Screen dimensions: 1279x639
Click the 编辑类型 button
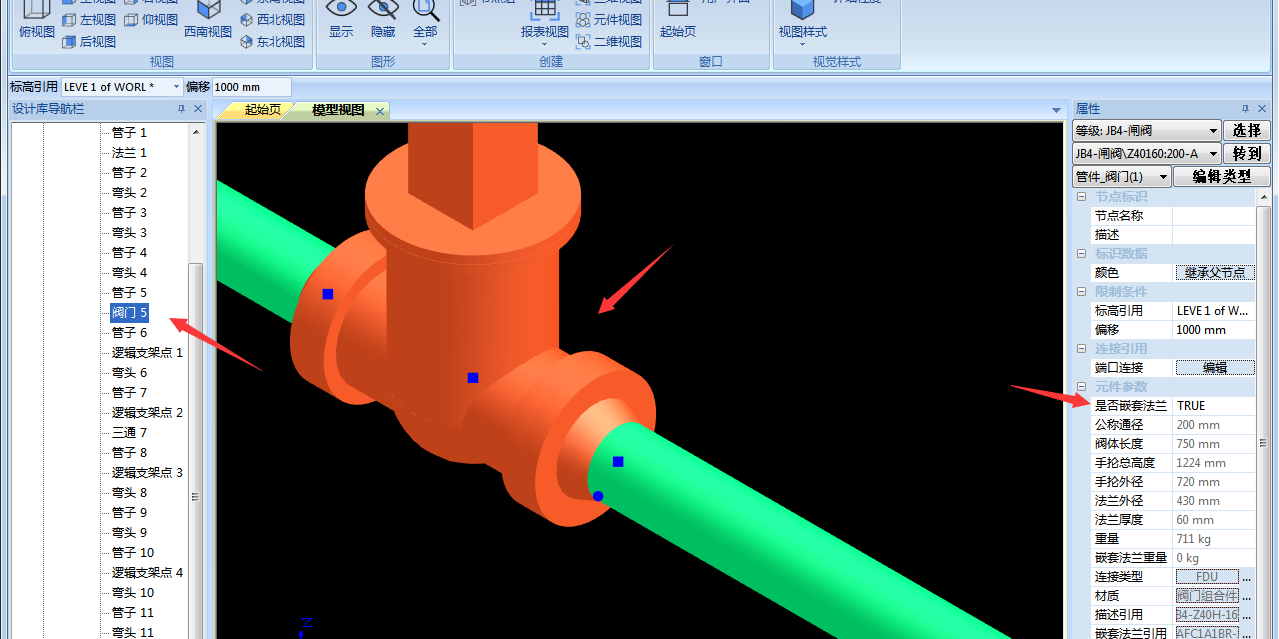click(x=1221, y=177)
